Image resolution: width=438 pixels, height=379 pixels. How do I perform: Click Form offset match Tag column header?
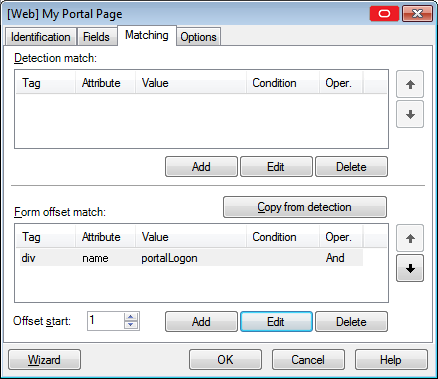click(x=46, y=237)
